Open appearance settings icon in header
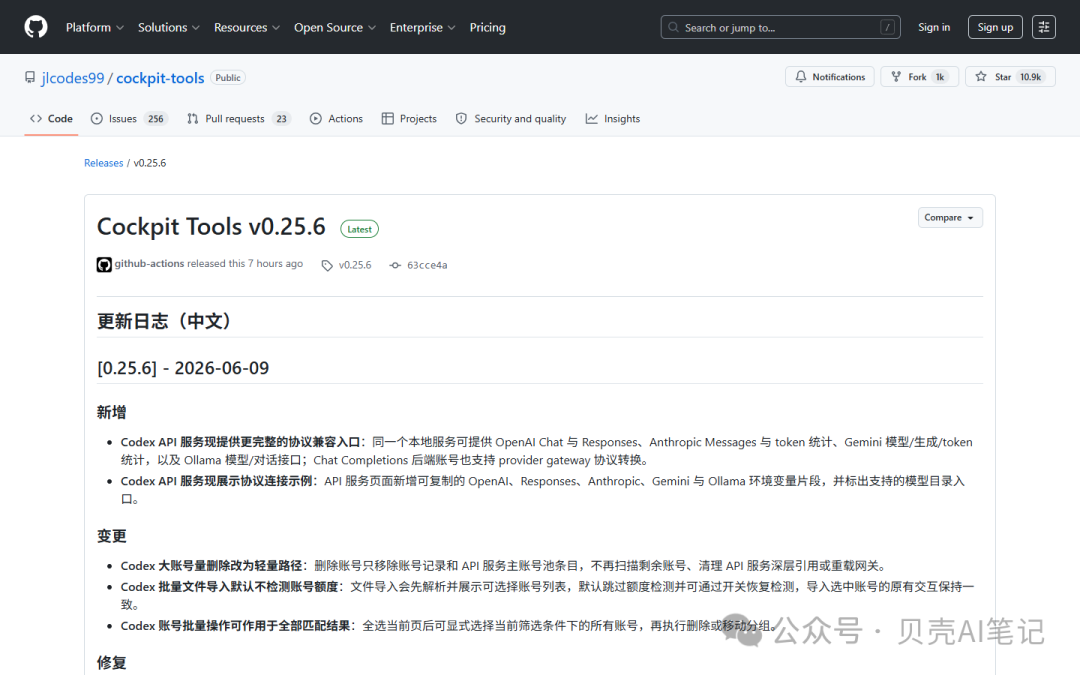Image resolution: width=1080 pixels, height=675 pixels. pyautogui.click(x=1043, y=27)
